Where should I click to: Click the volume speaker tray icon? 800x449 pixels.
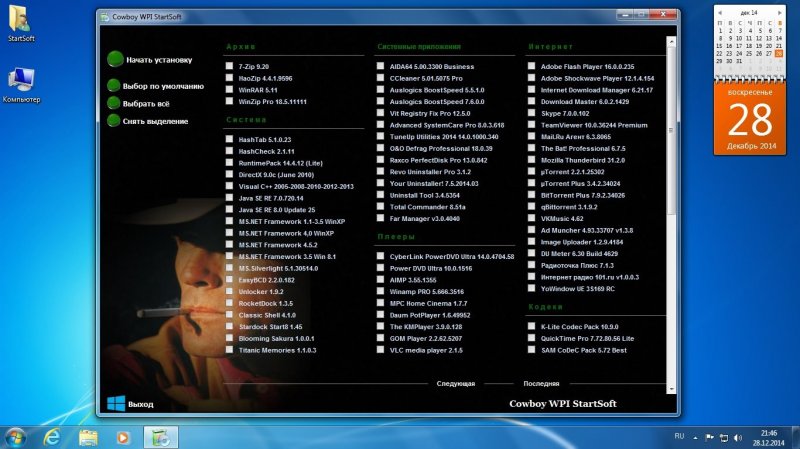pos(738,438)
